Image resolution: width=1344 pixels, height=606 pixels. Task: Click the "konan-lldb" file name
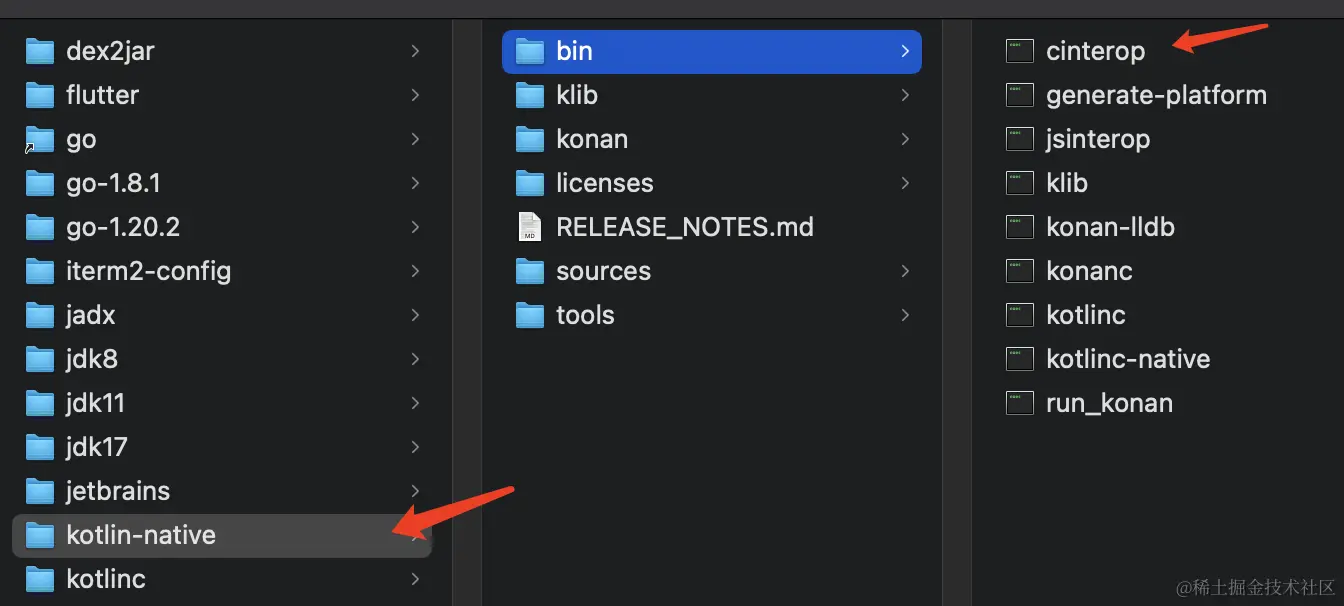pos(1110,227)
